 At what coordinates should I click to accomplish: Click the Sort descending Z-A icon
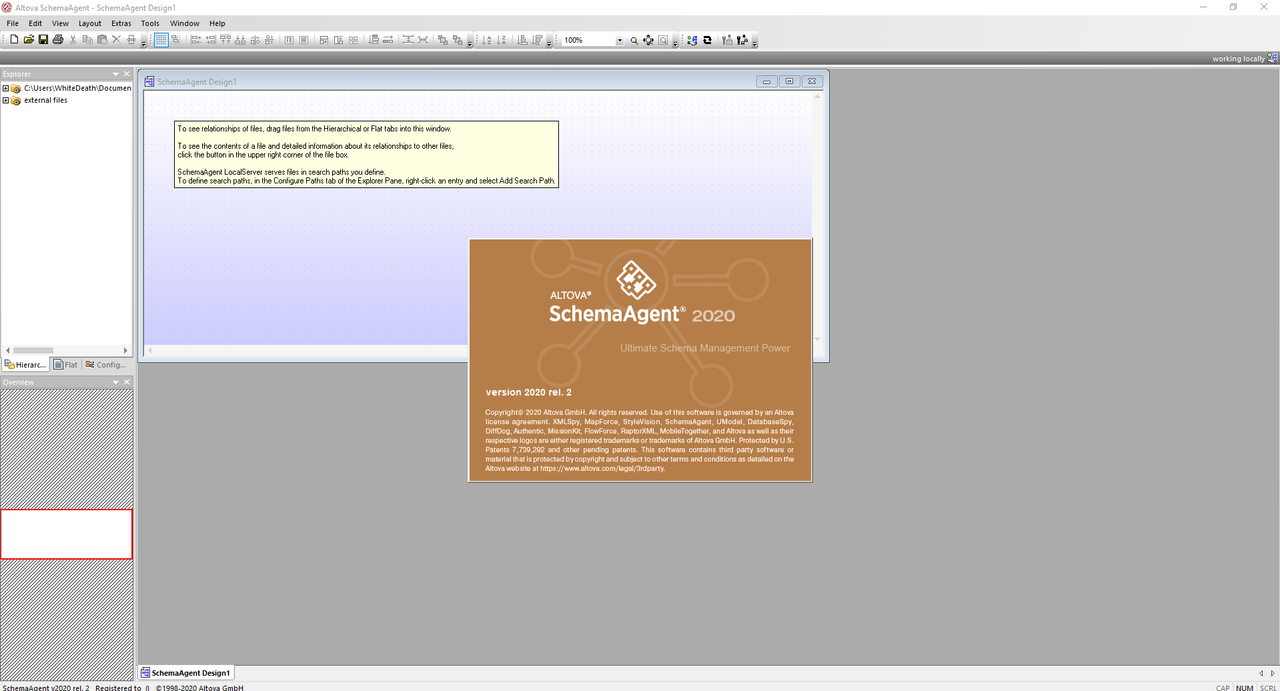pyautogui.click(x=502, y=40)
